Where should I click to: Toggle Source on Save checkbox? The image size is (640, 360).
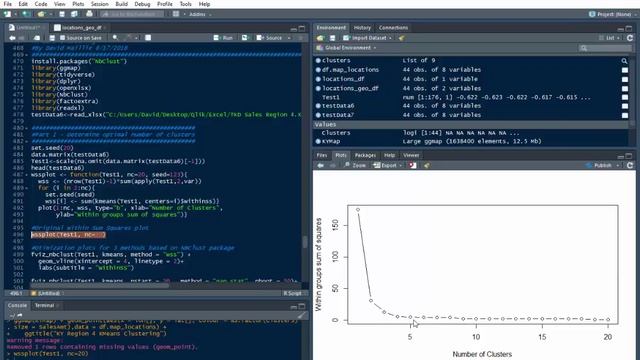62,38
